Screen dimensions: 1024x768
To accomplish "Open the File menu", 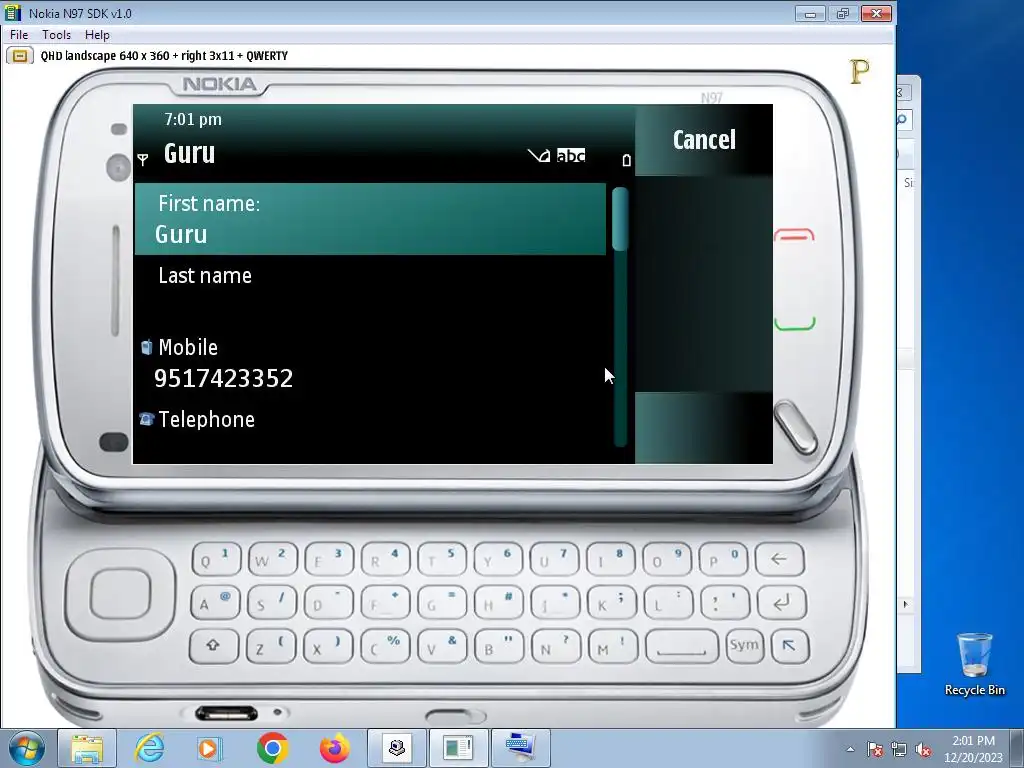I will (x=19, y=35).
